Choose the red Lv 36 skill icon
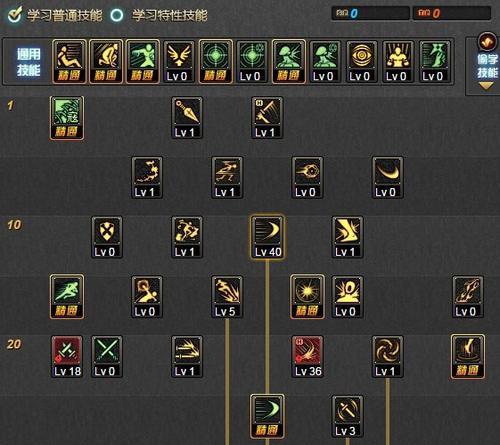This screenshot has height=445, width=500. (x=307, y=357)
